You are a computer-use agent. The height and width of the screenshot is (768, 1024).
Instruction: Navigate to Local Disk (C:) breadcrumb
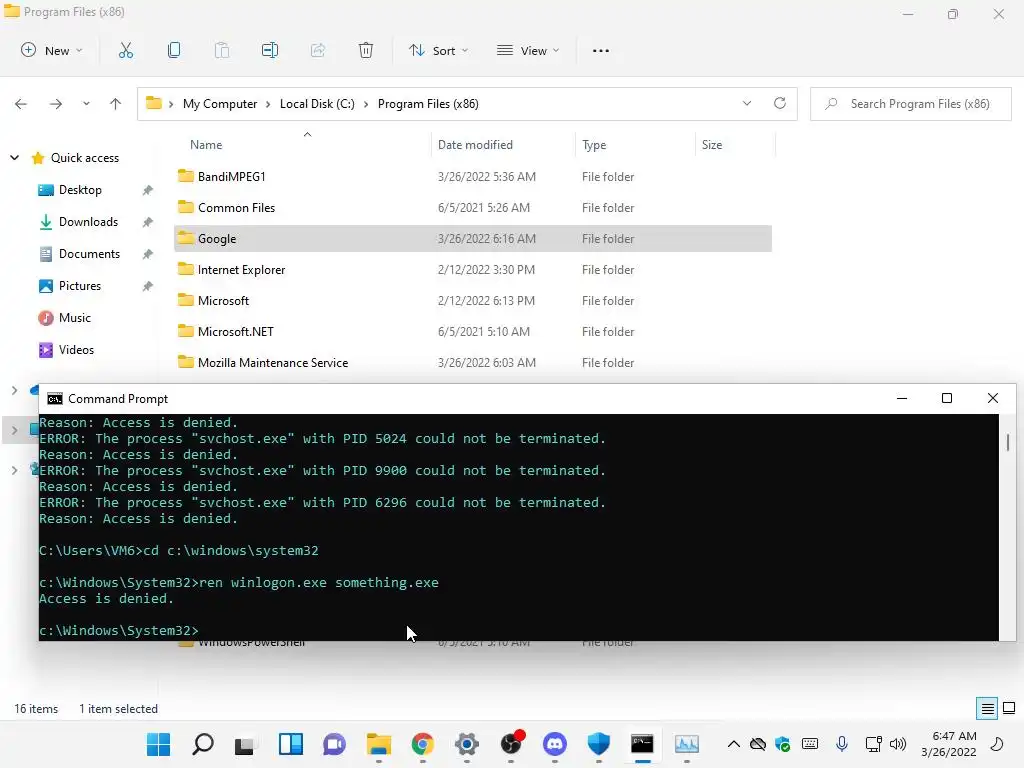317,104
